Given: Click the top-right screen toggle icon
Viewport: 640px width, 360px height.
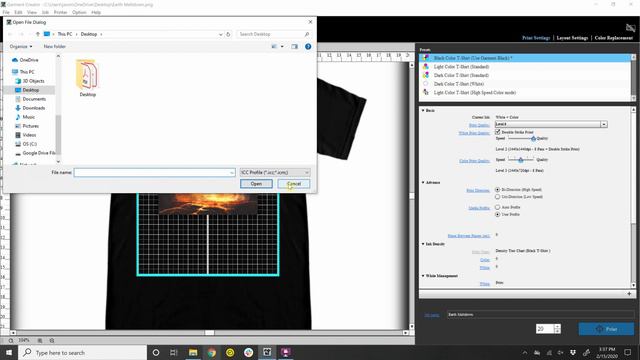Looking at the screenshot, I should [630, 28].
